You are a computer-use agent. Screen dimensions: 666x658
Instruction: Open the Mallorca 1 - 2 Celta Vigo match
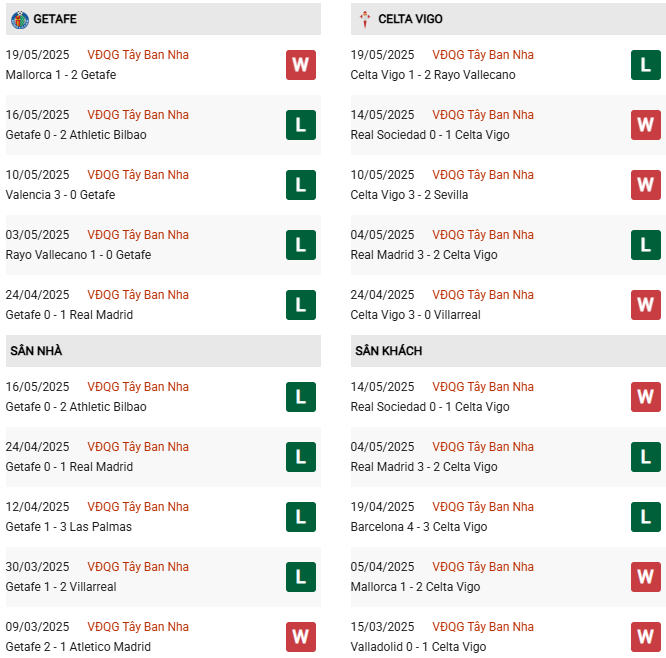coord(415,587)
